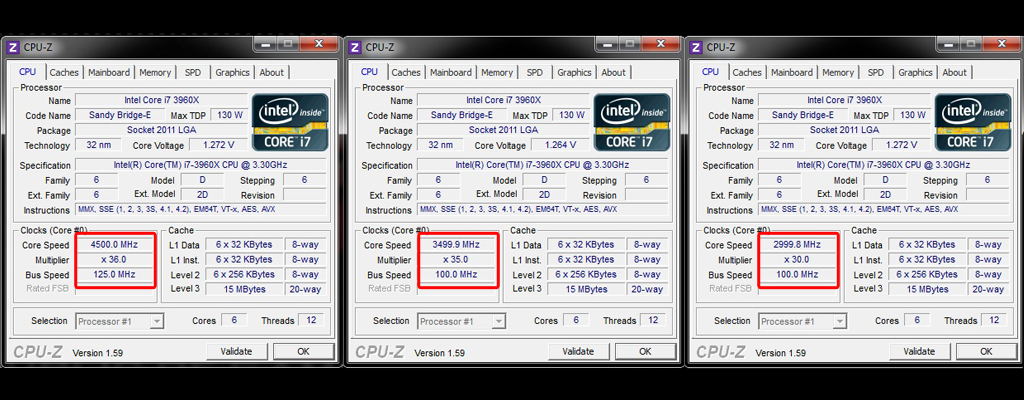Click Instructions field in right window
This screenshot has width=1024, height=400.
click(885, 210)
